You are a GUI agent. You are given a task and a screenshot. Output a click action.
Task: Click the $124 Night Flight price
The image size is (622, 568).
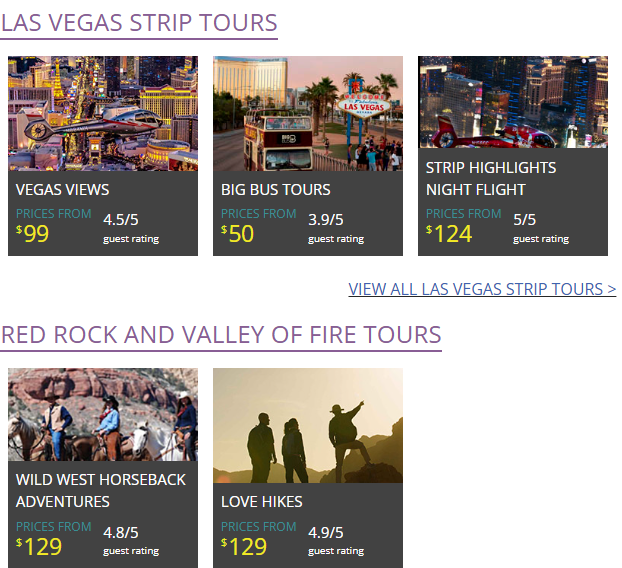[x=449, y=234]
